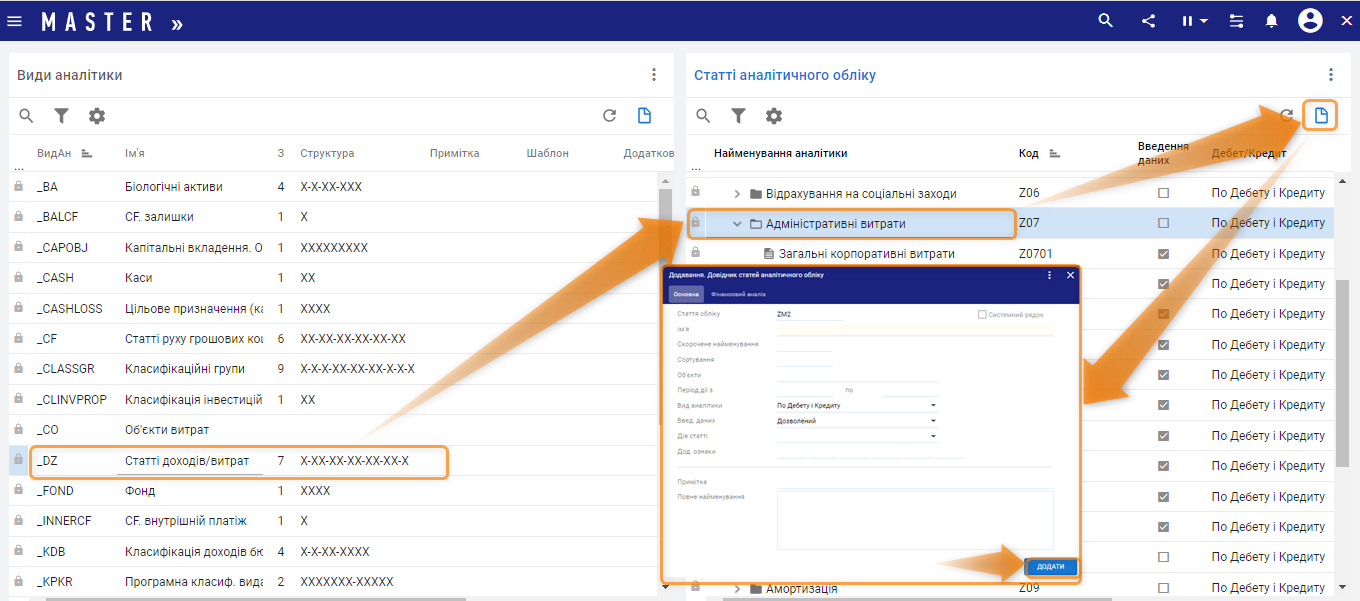Open the user account avatar
The image size is (1360, 601).
1310,21
